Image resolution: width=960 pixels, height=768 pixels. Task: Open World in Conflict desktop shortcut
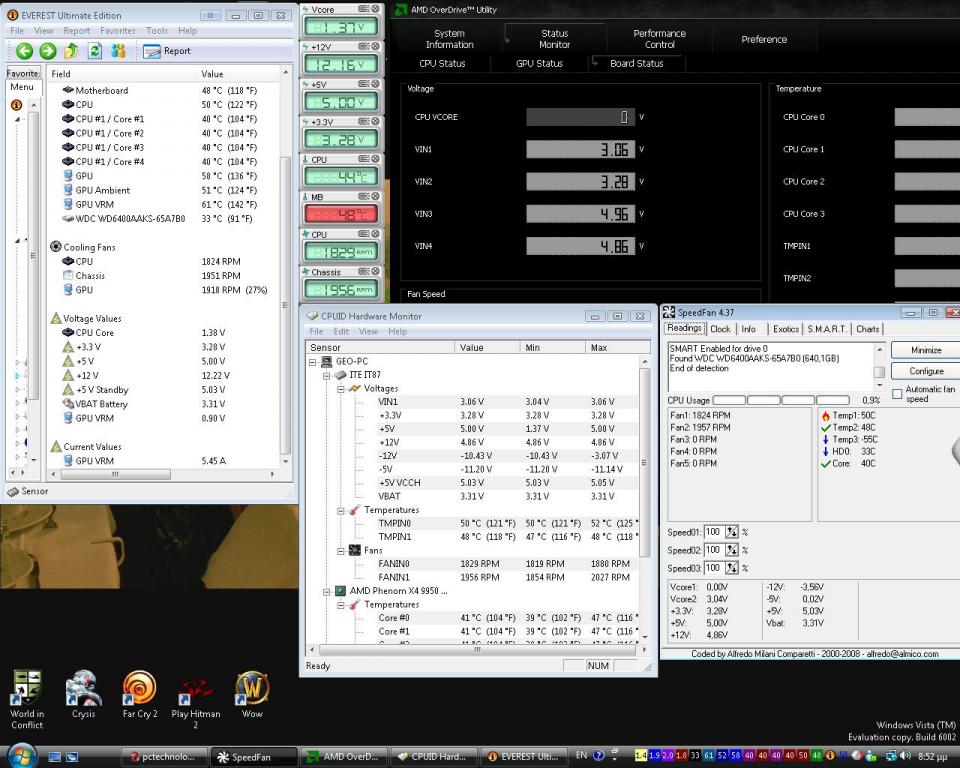click(x=27, y=699)
